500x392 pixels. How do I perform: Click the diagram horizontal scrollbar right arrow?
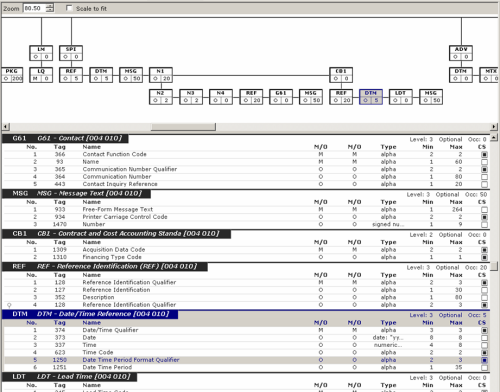tap(494, 127)
